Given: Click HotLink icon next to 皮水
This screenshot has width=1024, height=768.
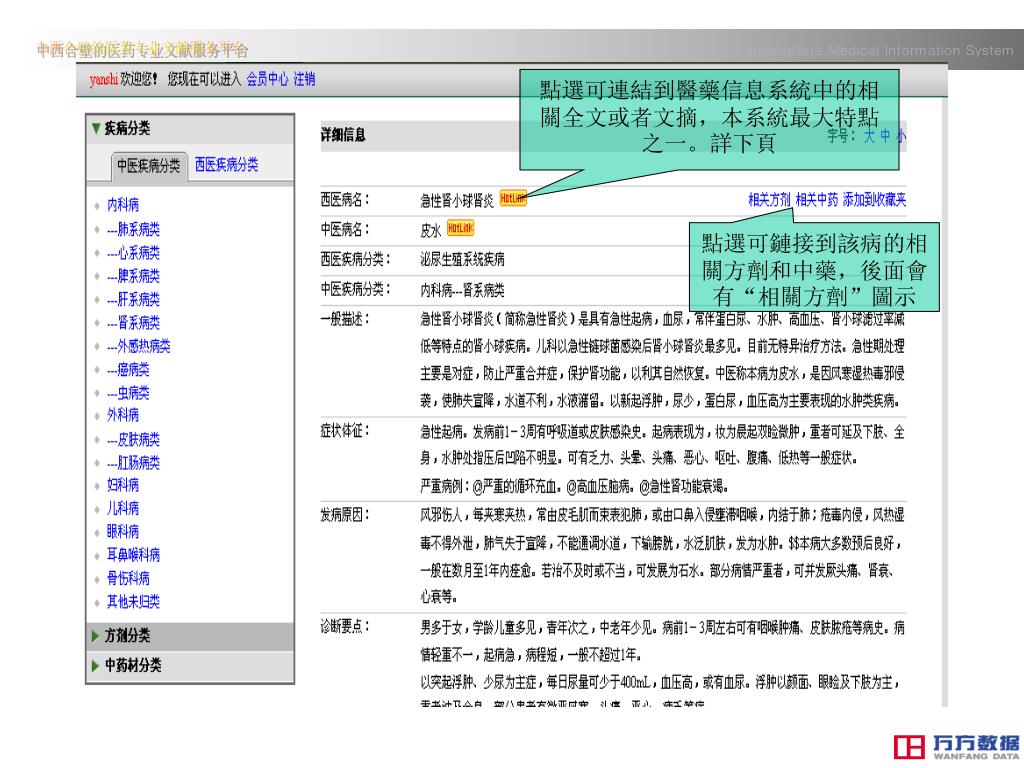Looking at the screenshot, I should 460,229.
